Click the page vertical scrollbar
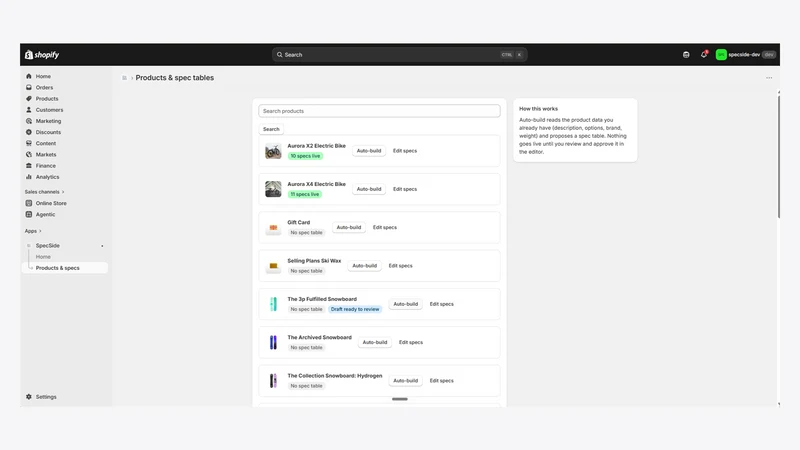 tap(779, 157)
